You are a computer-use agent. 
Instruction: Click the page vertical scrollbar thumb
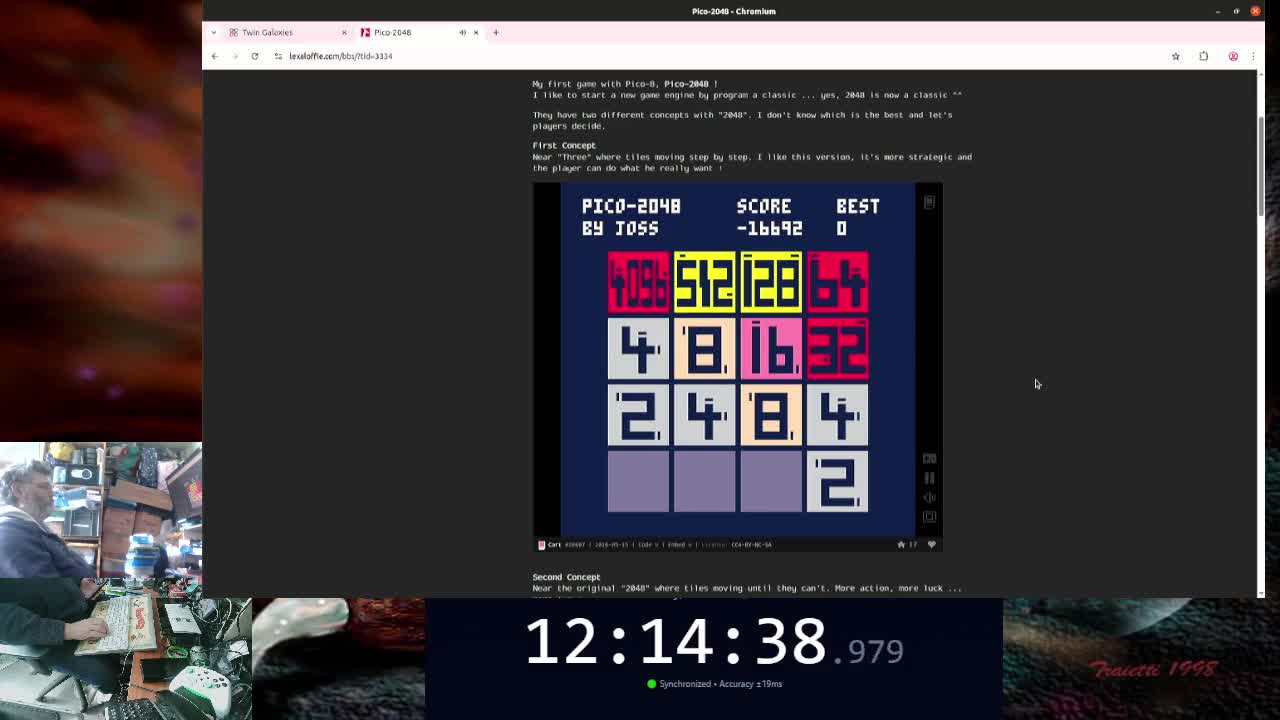(1260, 165)
